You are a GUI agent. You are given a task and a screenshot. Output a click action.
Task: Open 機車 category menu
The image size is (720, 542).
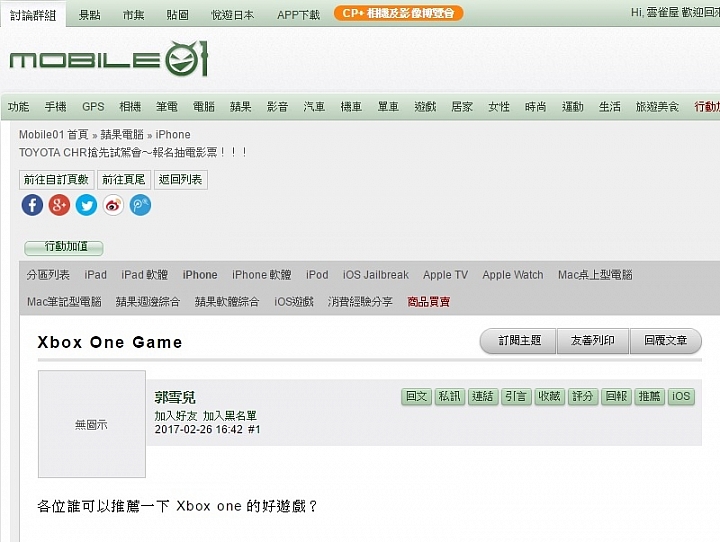(x=351, y=107)
